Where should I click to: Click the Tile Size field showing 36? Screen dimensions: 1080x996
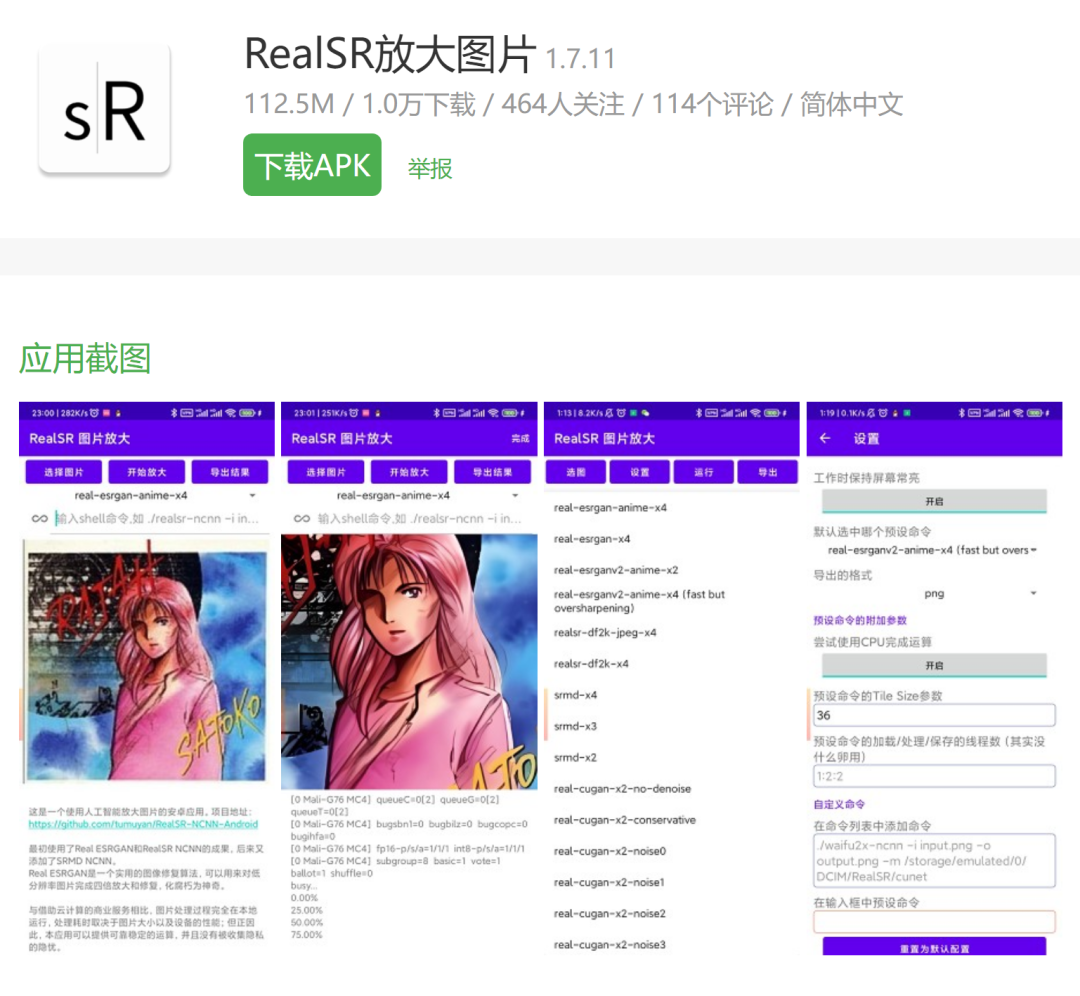point(934,715)
